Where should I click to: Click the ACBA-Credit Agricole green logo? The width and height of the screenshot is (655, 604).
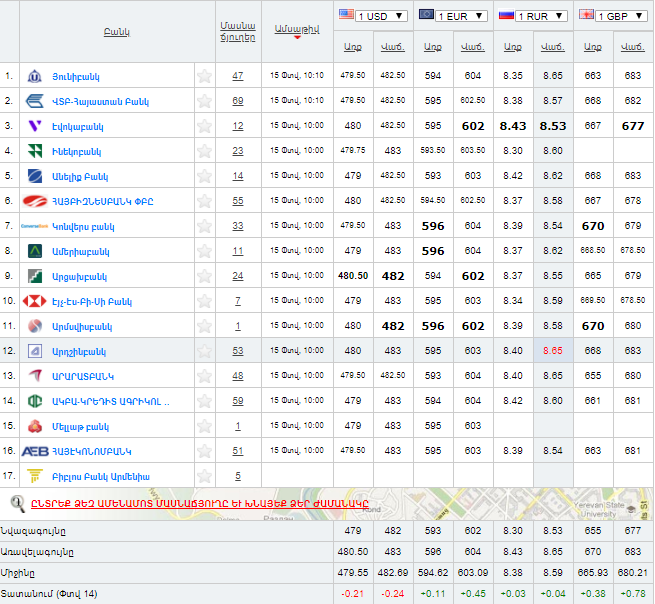(x=35, y=401)
